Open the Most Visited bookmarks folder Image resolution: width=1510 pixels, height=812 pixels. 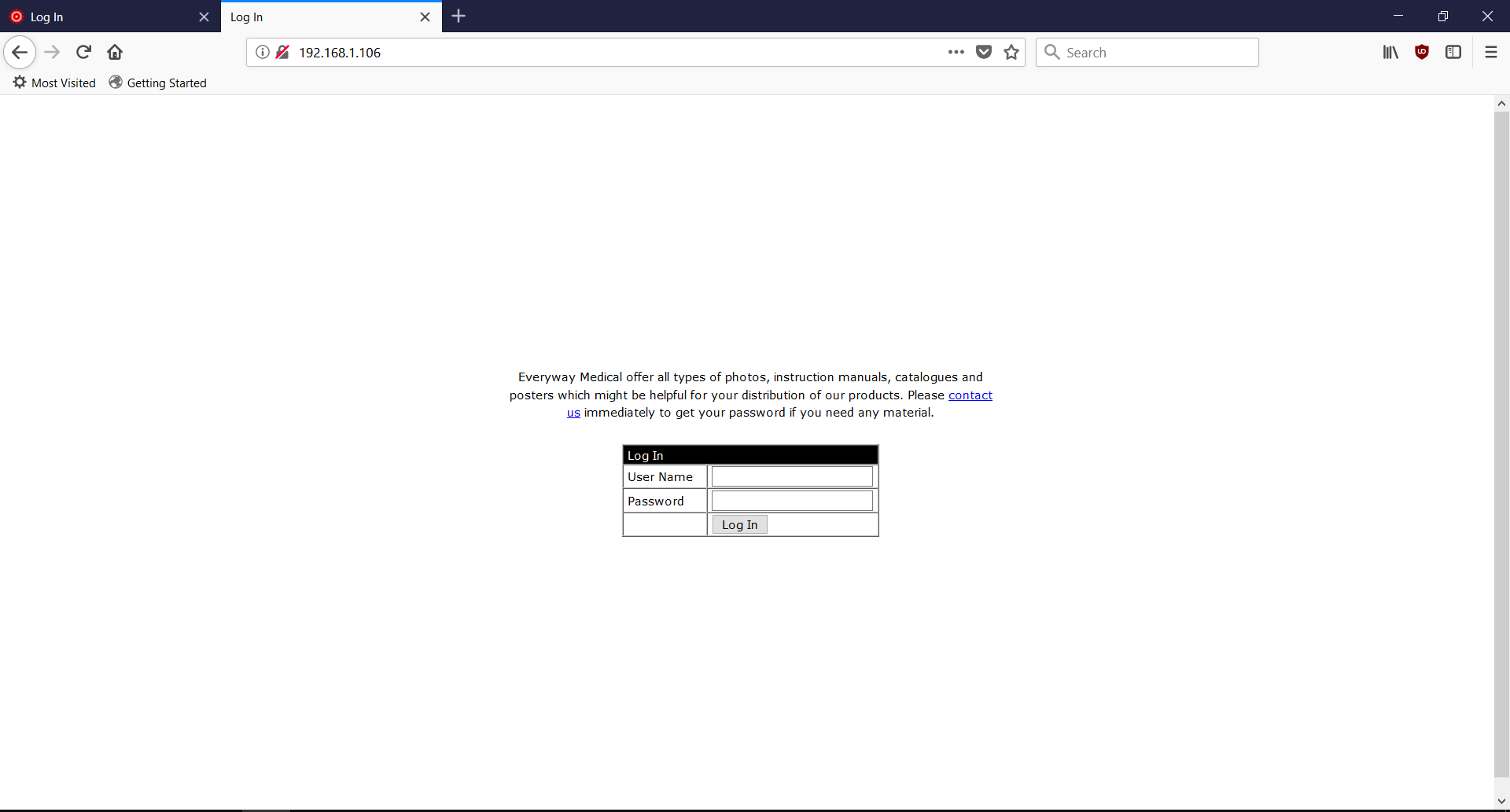pyautogui.click(x=53, y=83)
